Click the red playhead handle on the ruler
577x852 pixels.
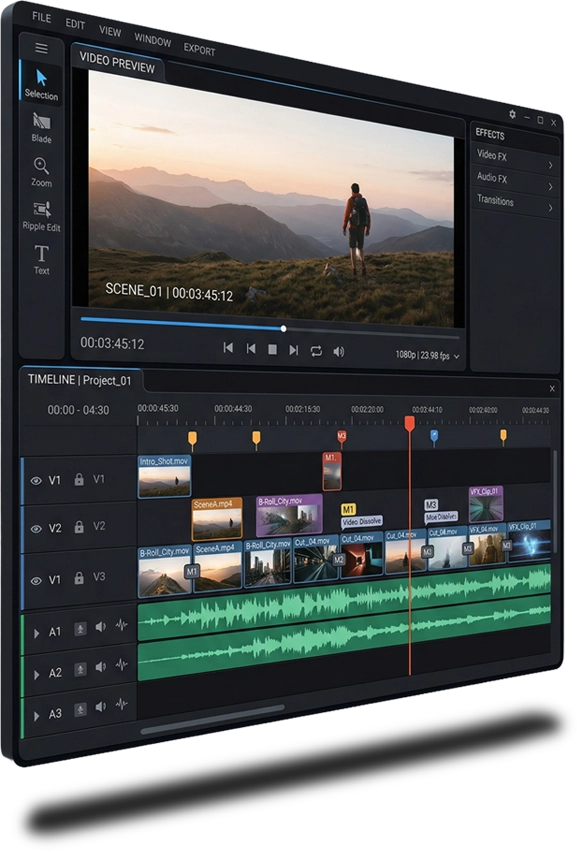410,423
